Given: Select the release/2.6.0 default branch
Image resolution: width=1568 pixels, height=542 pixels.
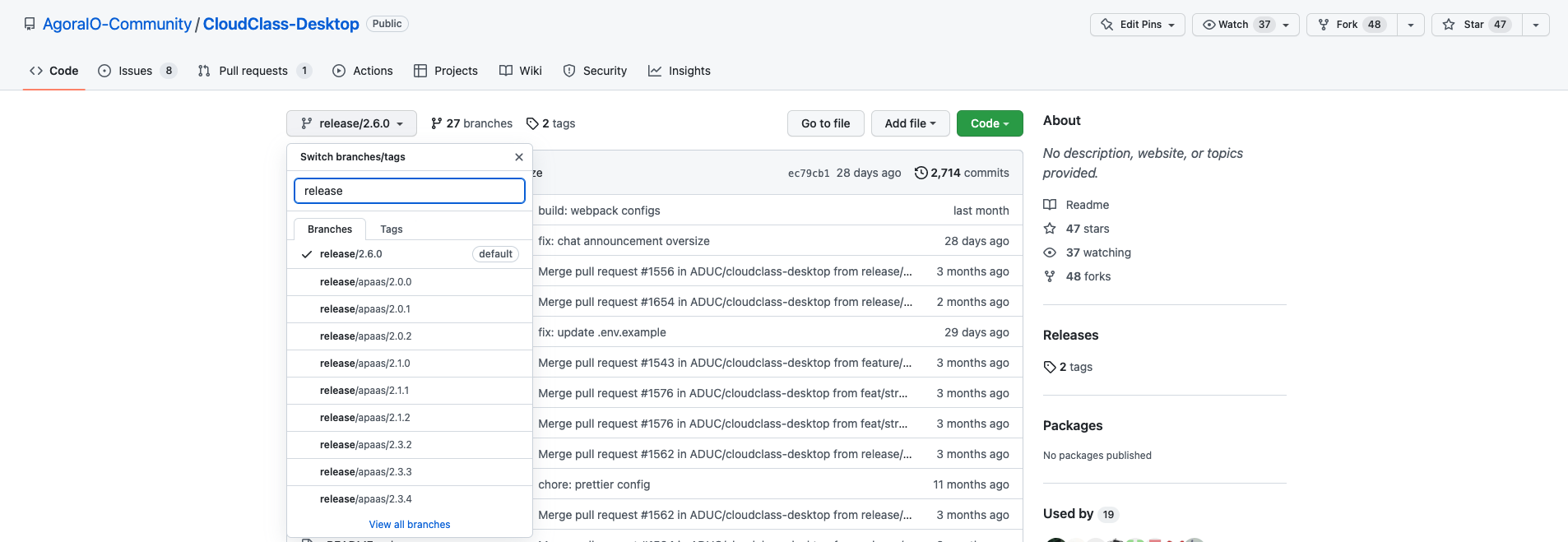Looking at the screenshot, I should [x=351, y=254].
